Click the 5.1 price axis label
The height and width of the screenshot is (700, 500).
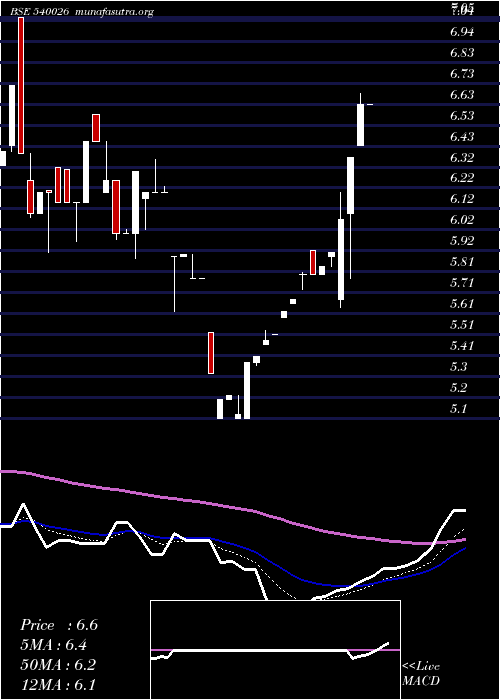[460, 408]
